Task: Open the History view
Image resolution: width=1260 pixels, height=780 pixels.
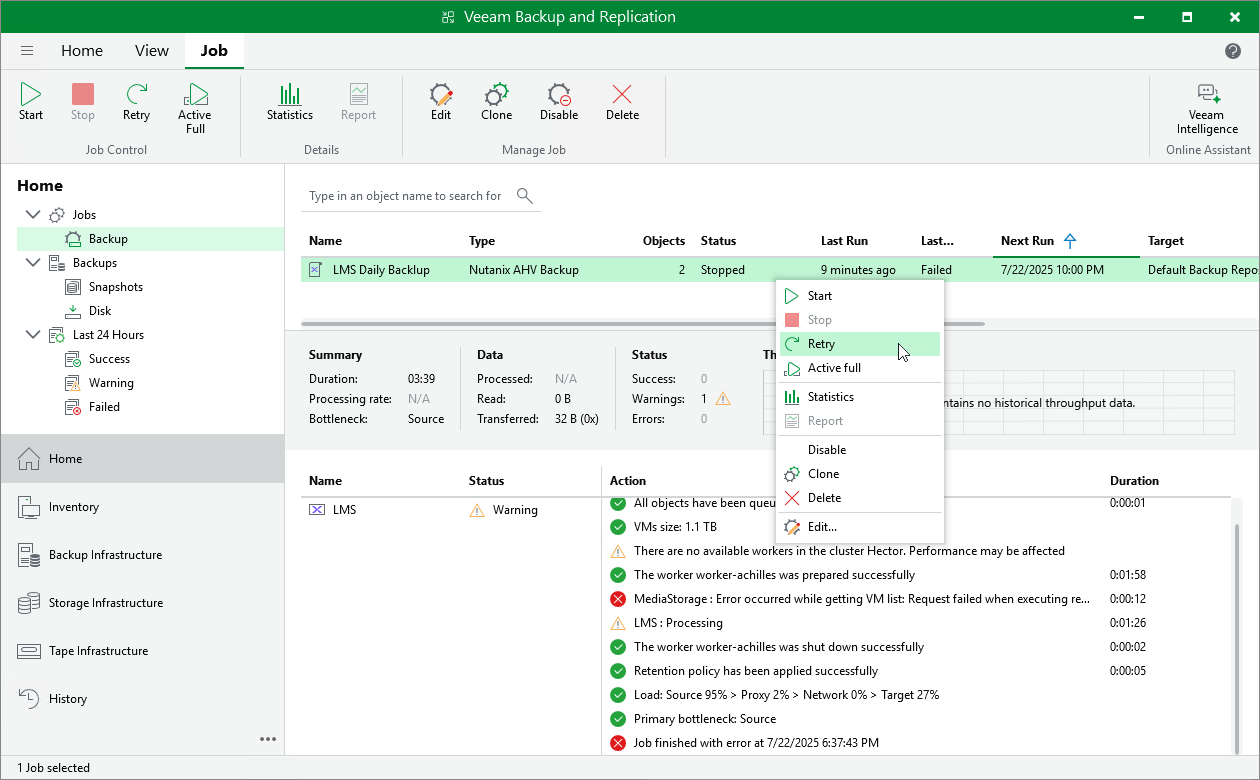Action: [x=142, y=699]
